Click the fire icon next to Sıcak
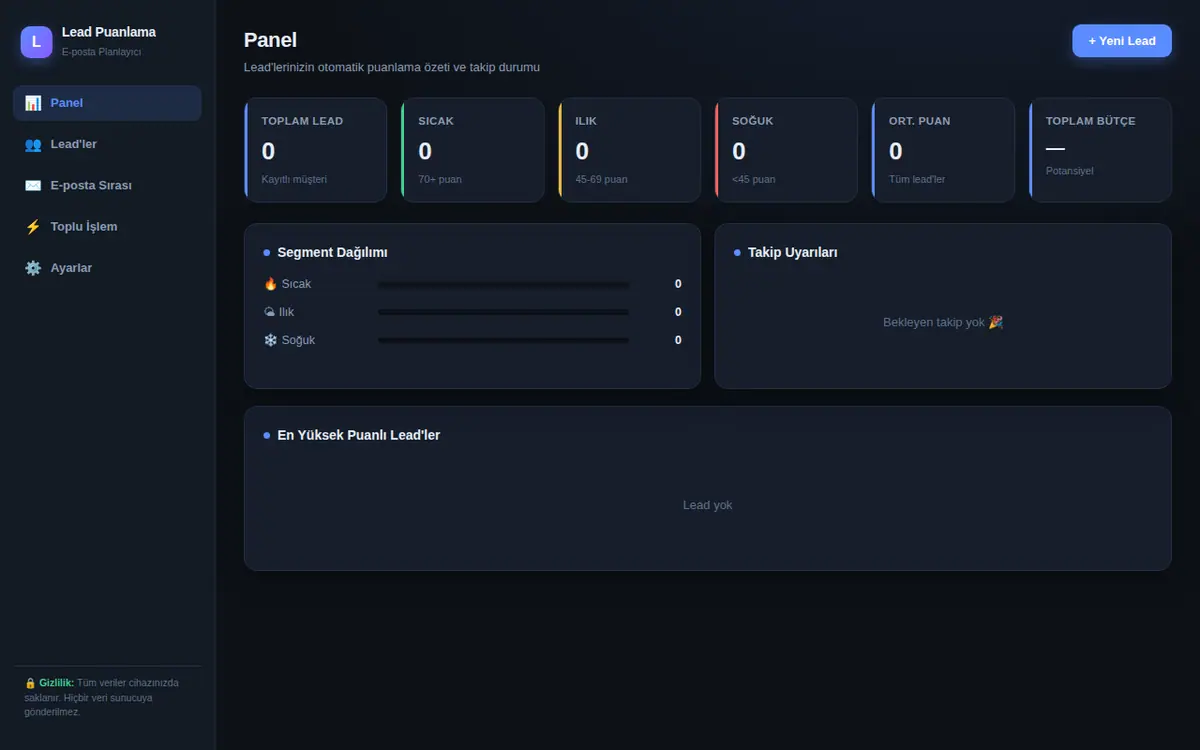1200x750 pixels. [x=270, y=284]
